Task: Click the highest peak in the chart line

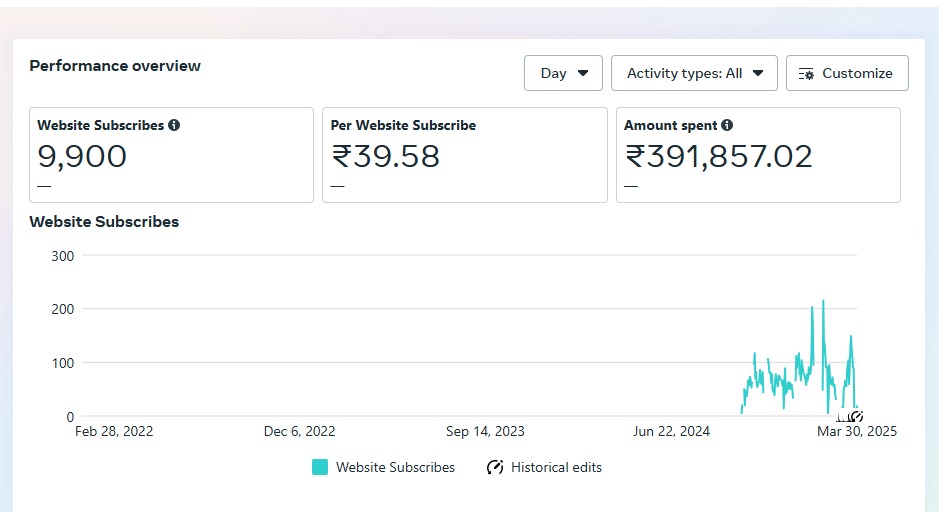Action: pyautogui.click(x=823, y=301)
